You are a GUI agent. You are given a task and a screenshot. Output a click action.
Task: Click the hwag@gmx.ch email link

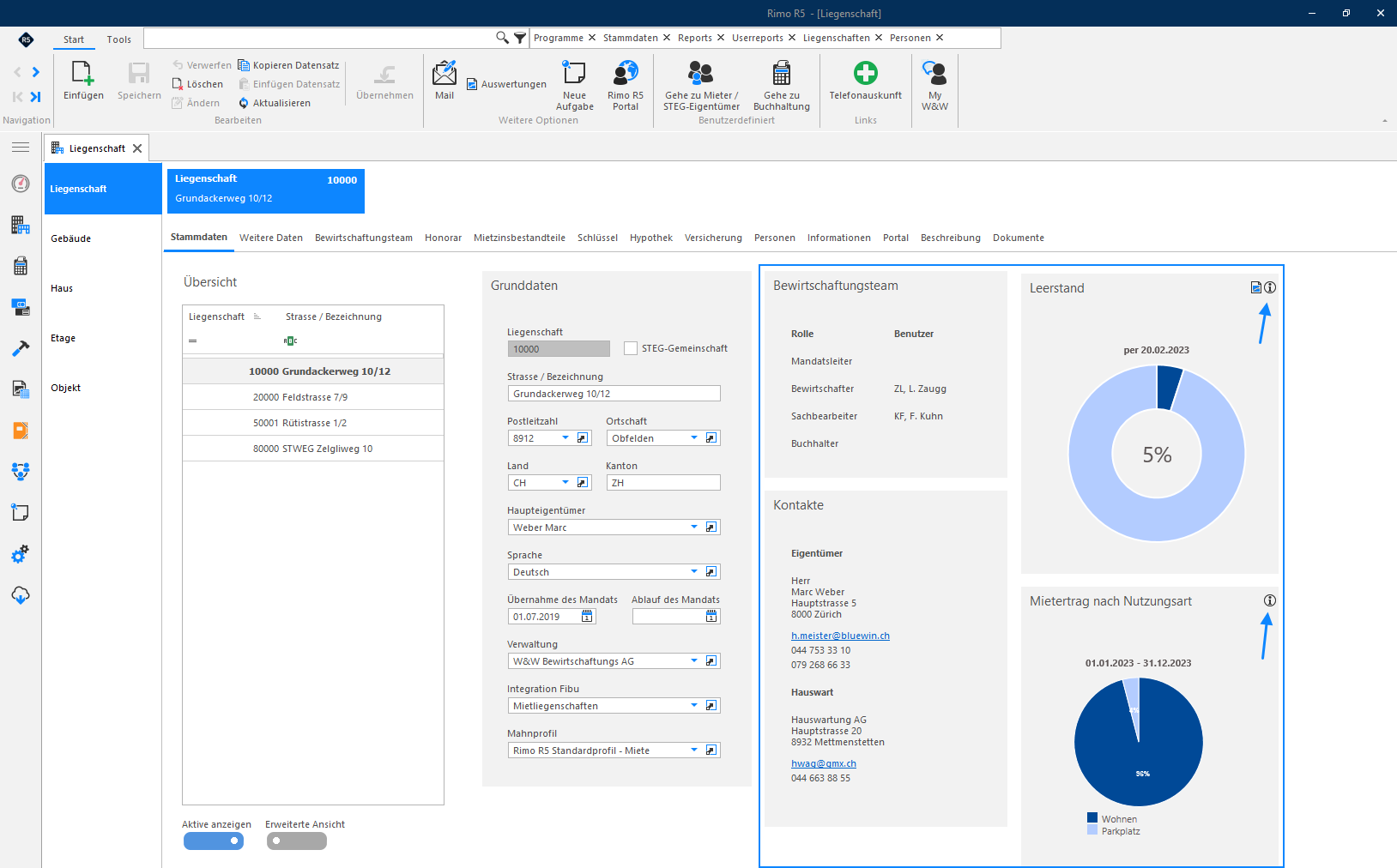click(824, 763)
